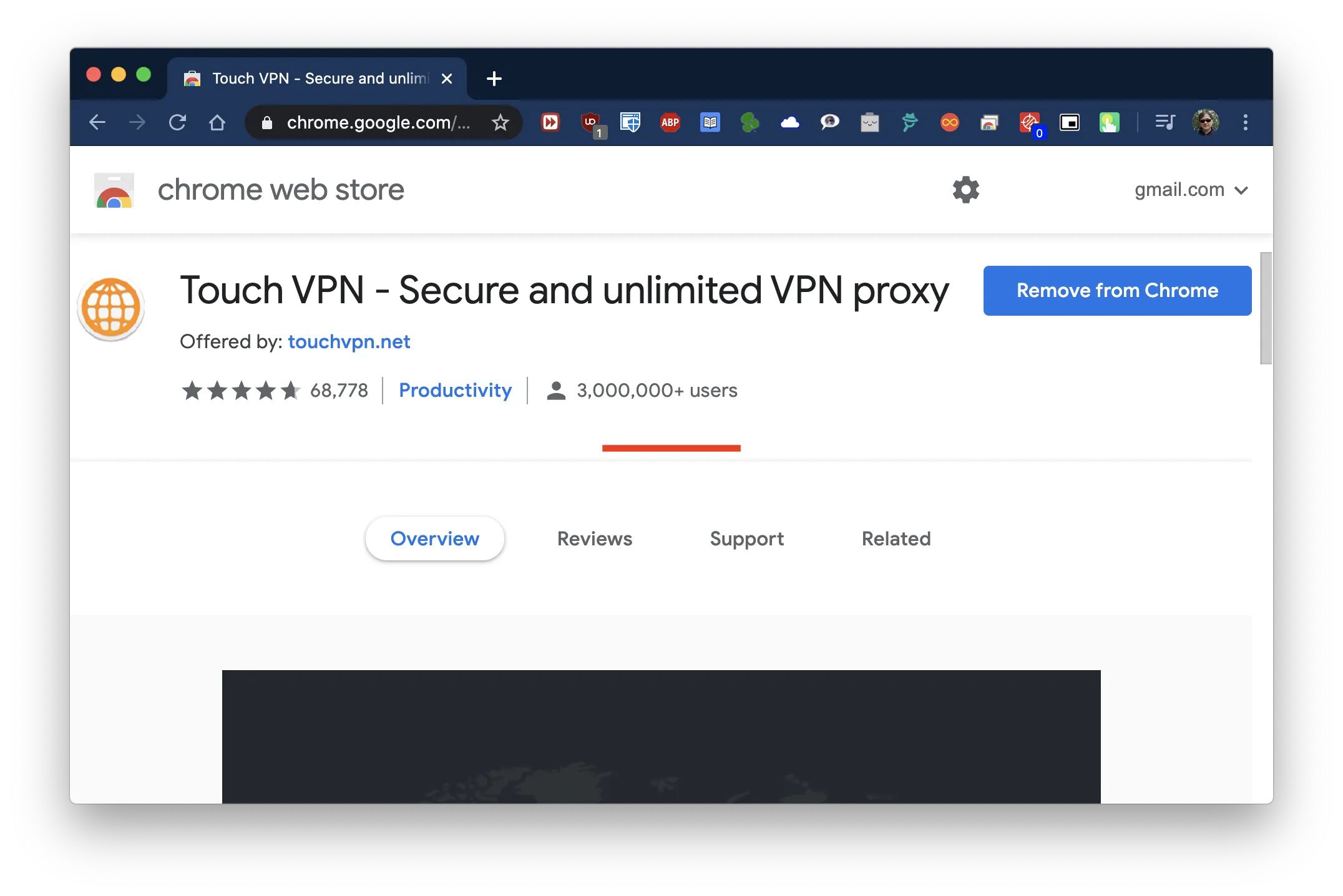Click Remove from Chrome button
Viewport: 1343px width, 896px height.
1117,291
